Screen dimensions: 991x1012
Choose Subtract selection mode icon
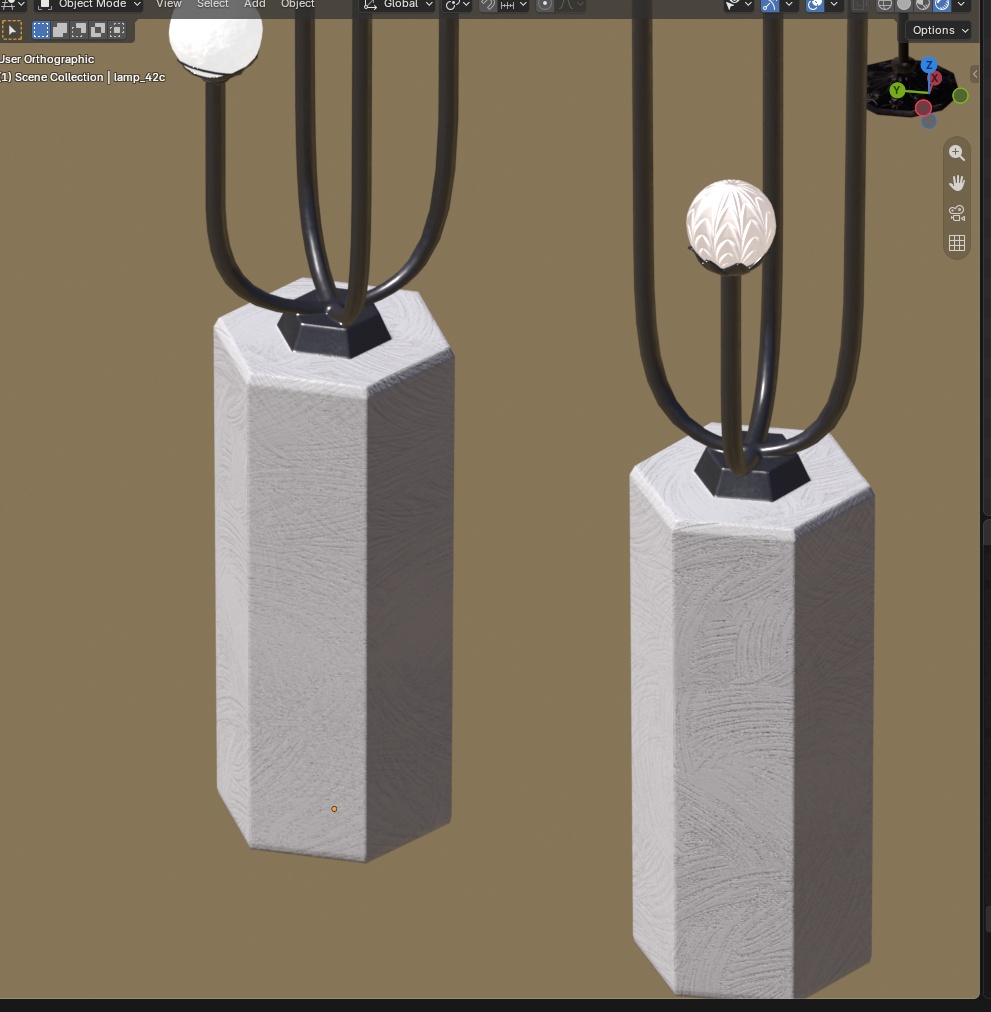(79, 30)
